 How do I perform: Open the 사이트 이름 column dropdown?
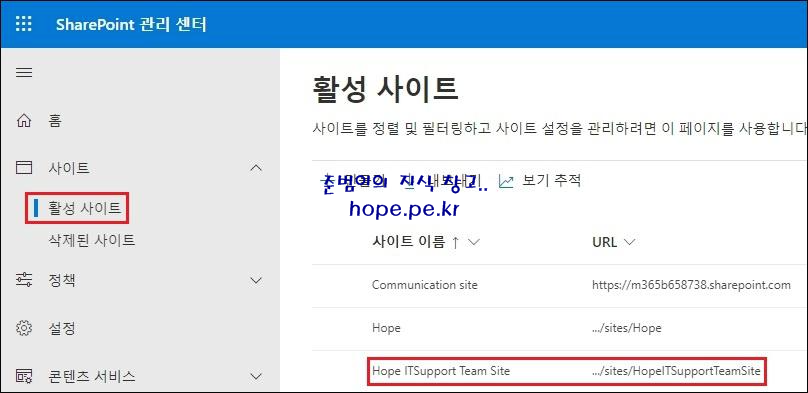coord(473,242)
